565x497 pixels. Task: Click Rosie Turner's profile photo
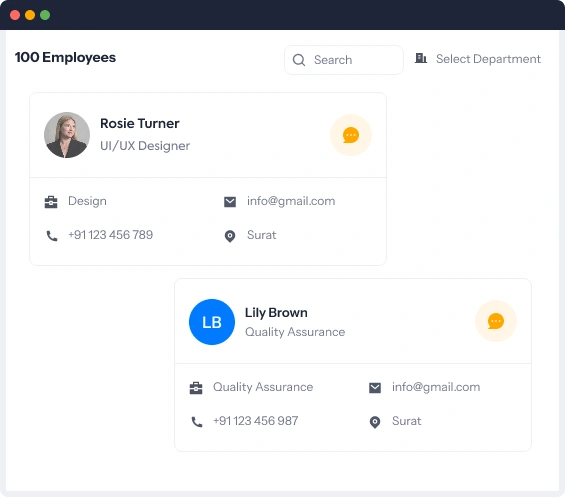pos(67,135)
